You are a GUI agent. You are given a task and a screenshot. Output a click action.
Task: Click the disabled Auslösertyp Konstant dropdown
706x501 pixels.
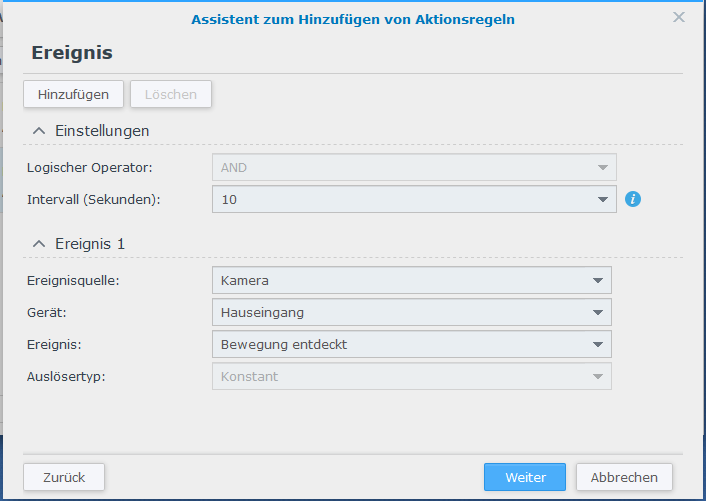point(412,376)
